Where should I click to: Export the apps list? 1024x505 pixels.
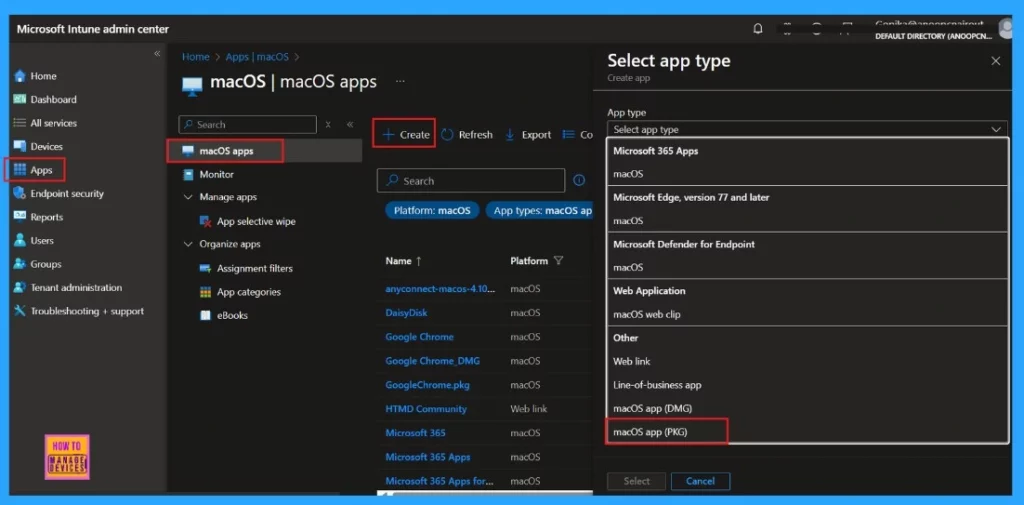click(x=528, y=135)
